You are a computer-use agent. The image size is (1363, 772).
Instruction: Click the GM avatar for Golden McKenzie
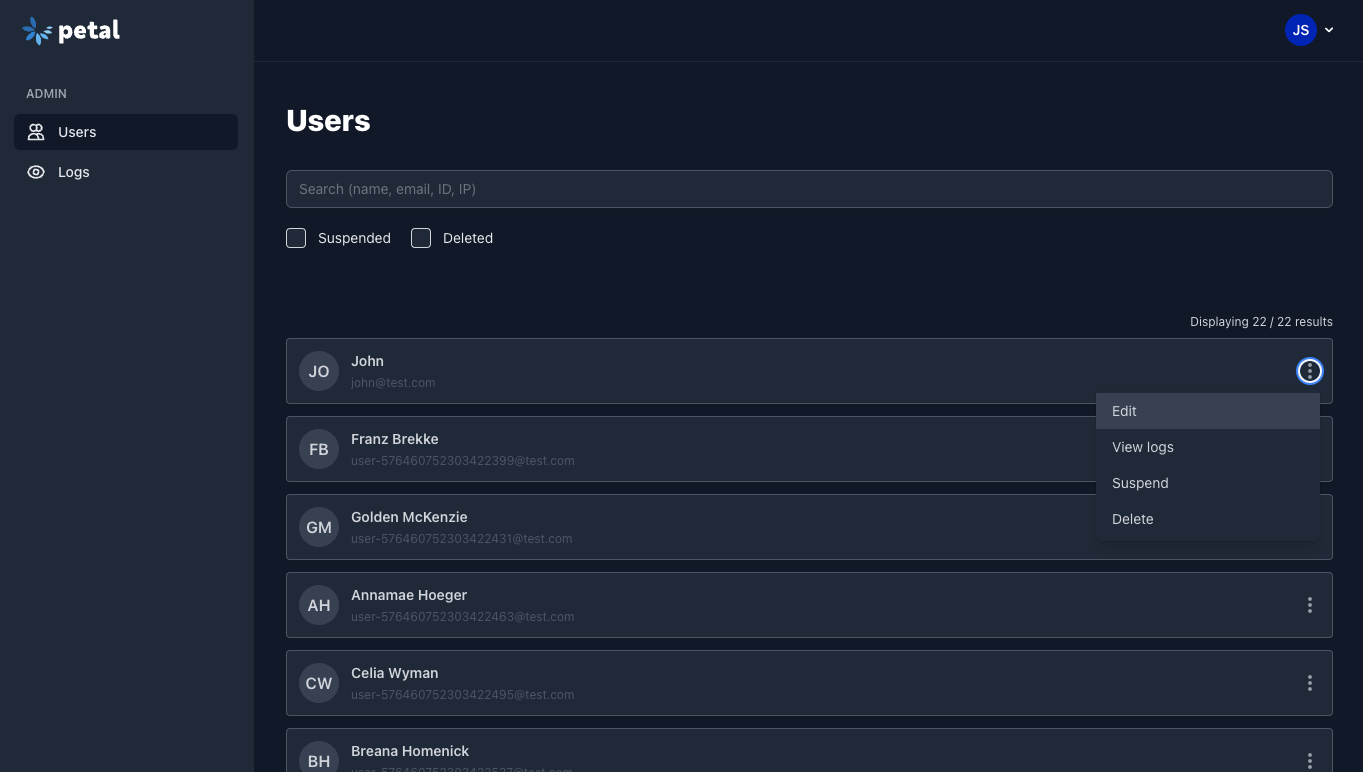319,527
